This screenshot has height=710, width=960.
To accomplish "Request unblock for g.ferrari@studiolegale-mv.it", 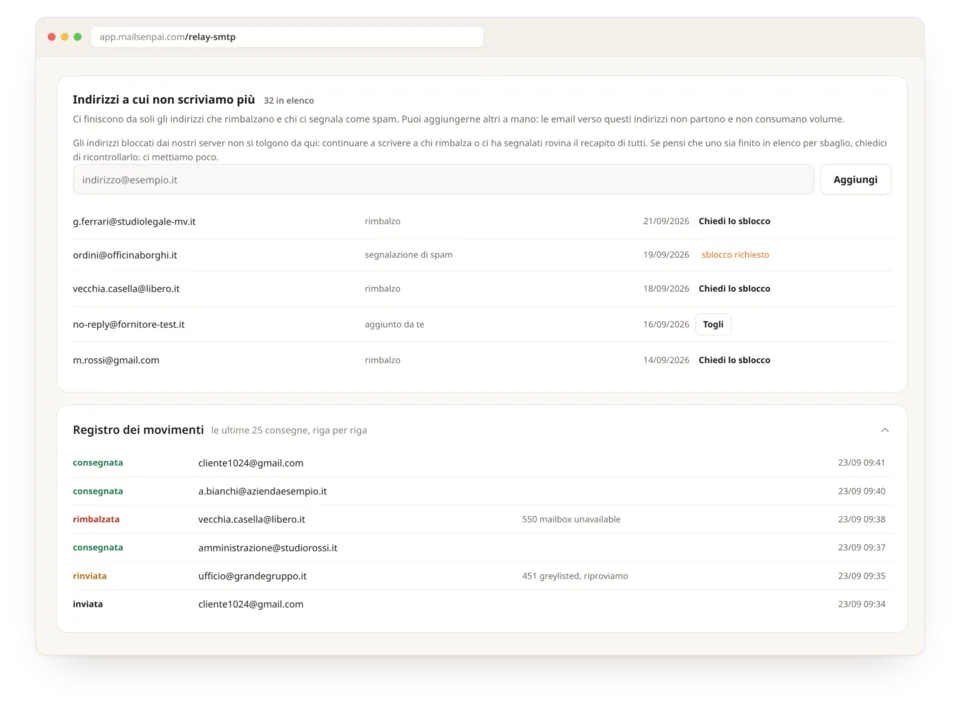I will coord(734,221).
